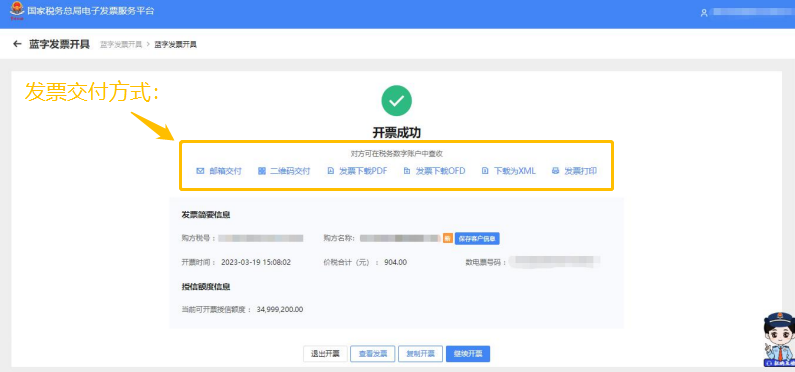Click the 开票成功 heading

396,132
